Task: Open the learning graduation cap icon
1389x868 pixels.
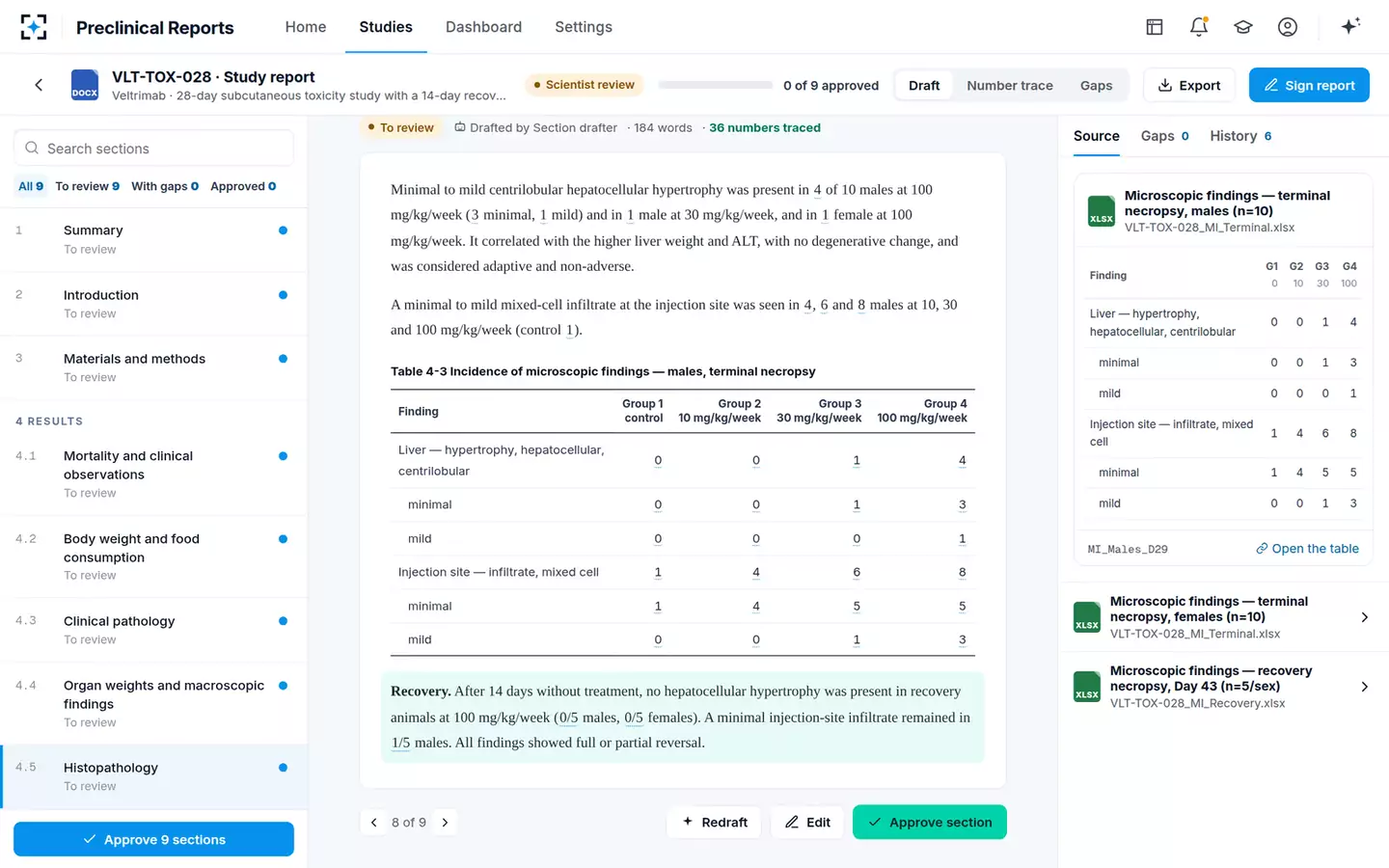Action: [x=1243, y=27]
